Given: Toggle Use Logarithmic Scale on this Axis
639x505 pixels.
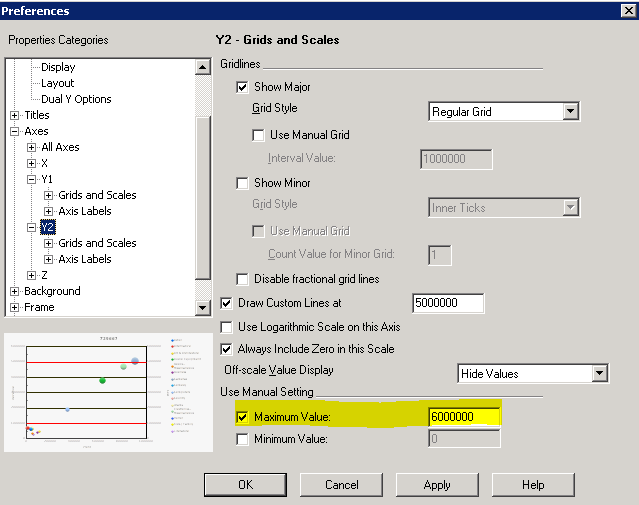Looking at the screenshot, I should [x=226, y=327].
